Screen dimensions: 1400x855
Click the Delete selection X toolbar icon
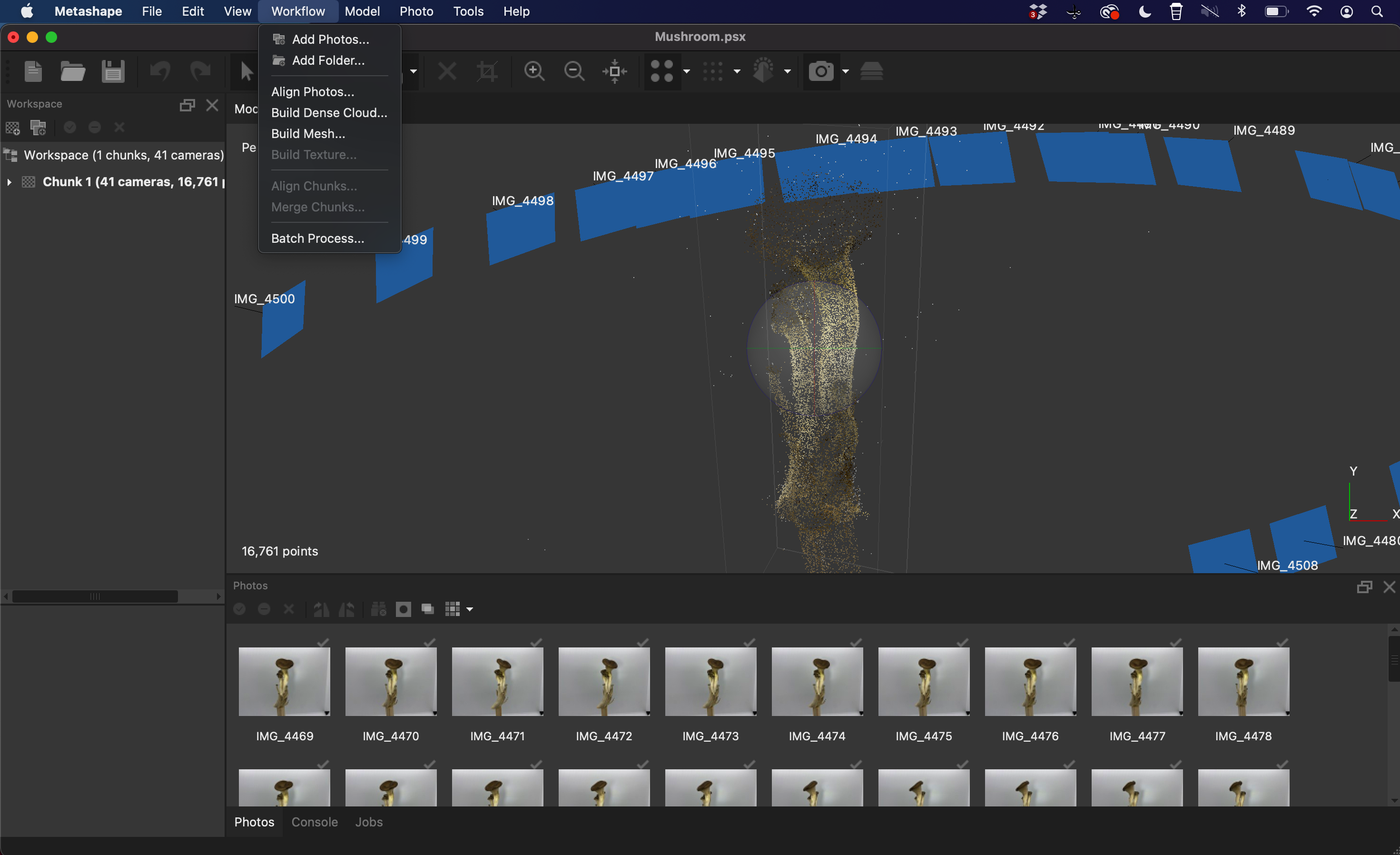(447, 71)
